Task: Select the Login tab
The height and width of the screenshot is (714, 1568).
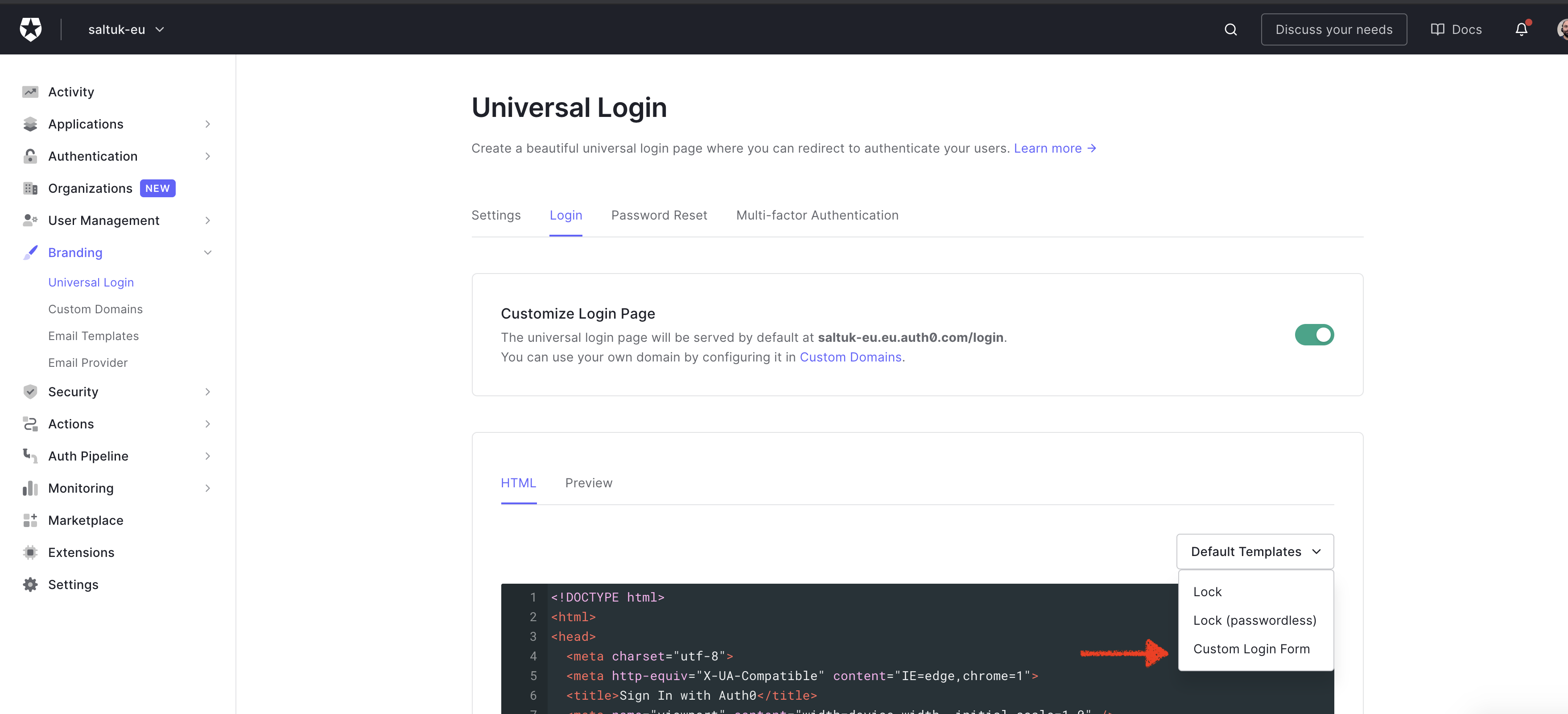Action: [565, 215]
